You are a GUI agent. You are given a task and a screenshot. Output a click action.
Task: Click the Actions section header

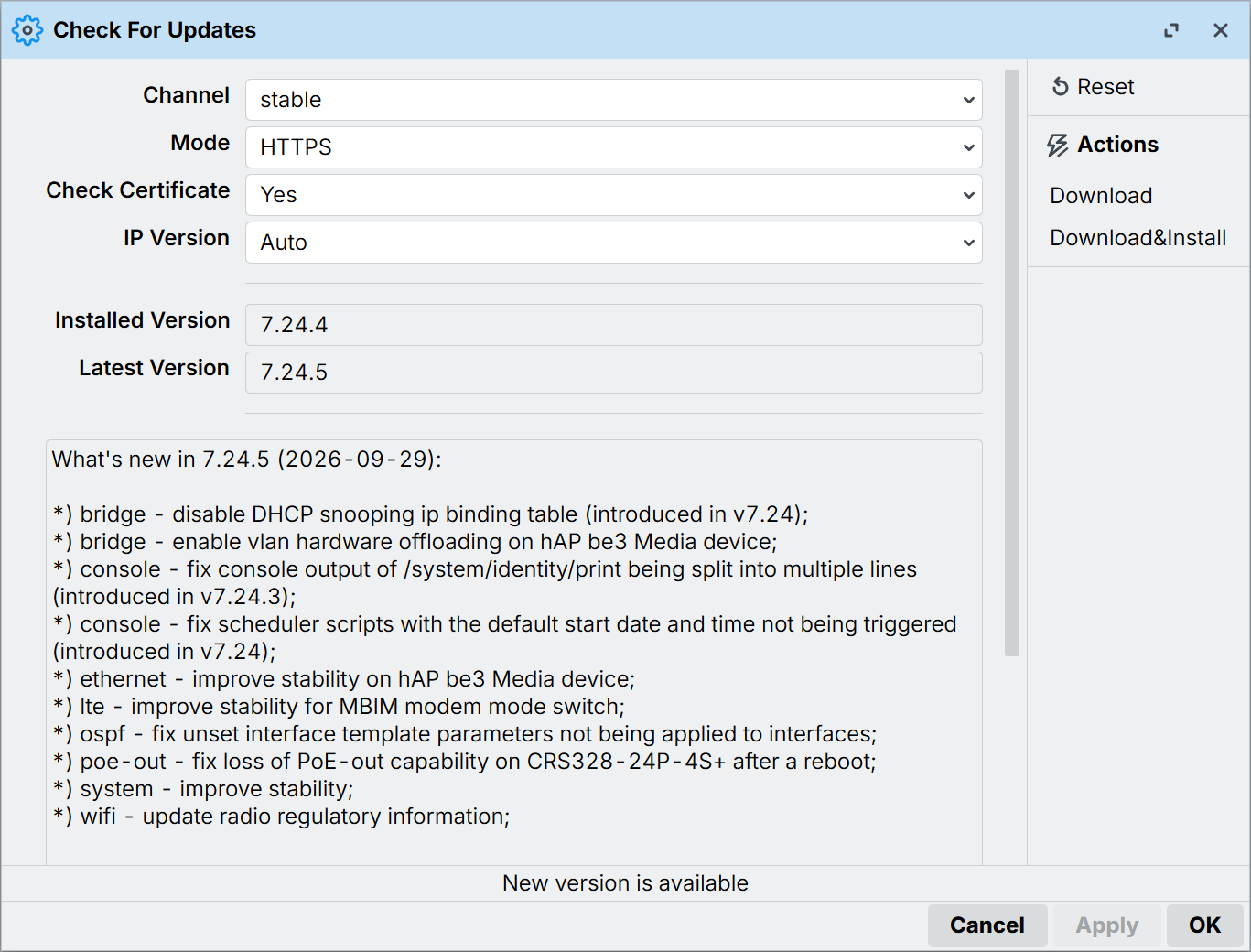tap(1103, 145)
